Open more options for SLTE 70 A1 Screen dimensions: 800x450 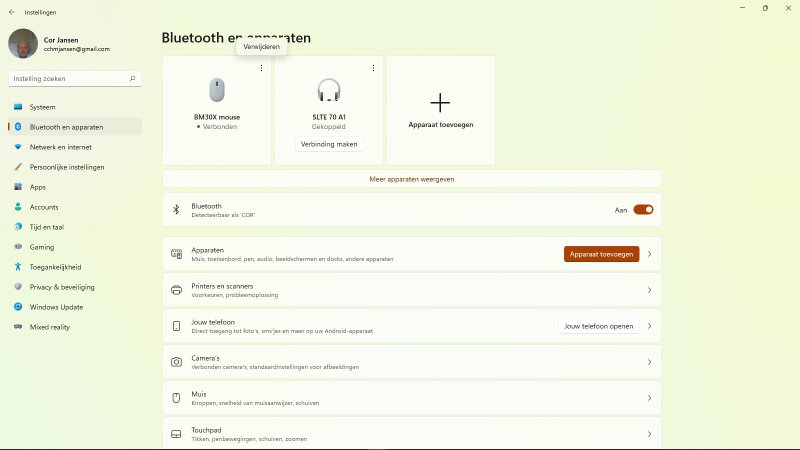(373, 68)
